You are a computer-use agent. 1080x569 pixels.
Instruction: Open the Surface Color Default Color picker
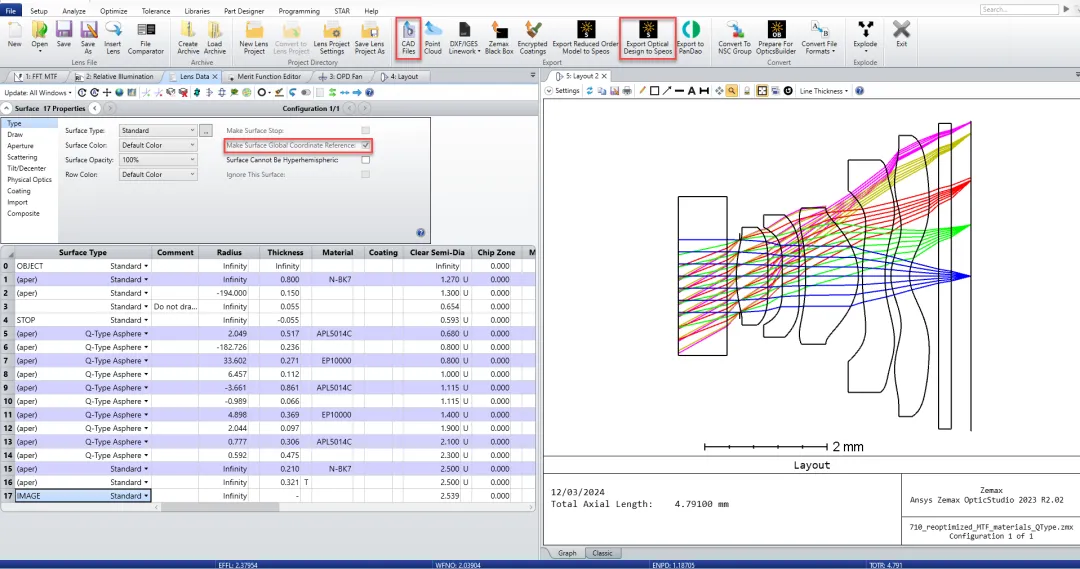pyautogui.click(x=158, y=145)
